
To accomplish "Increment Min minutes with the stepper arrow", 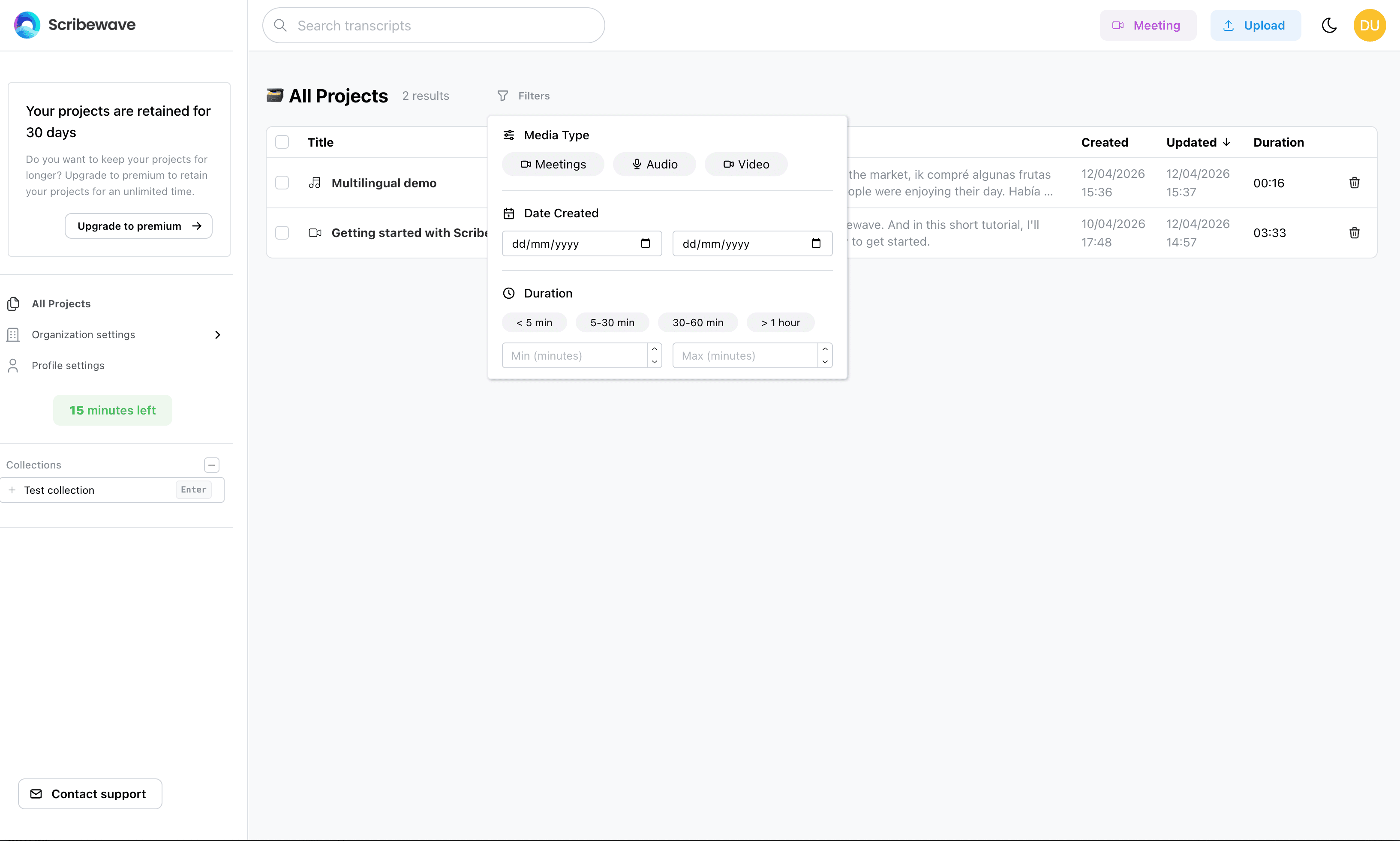I will click(654, 349).
